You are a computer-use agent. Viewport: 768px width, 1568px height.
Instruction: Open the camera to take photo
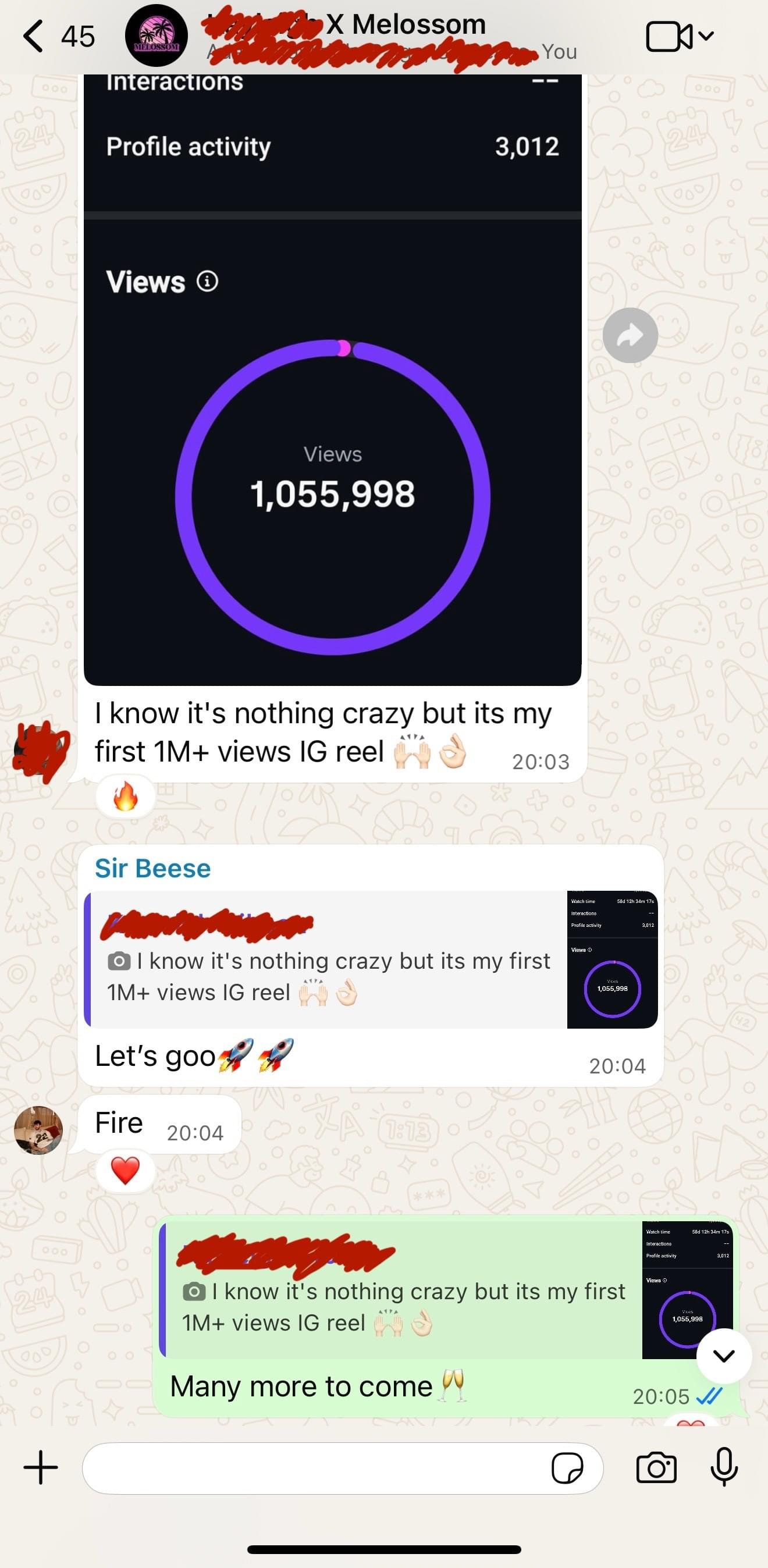(x=656, y=1467)
